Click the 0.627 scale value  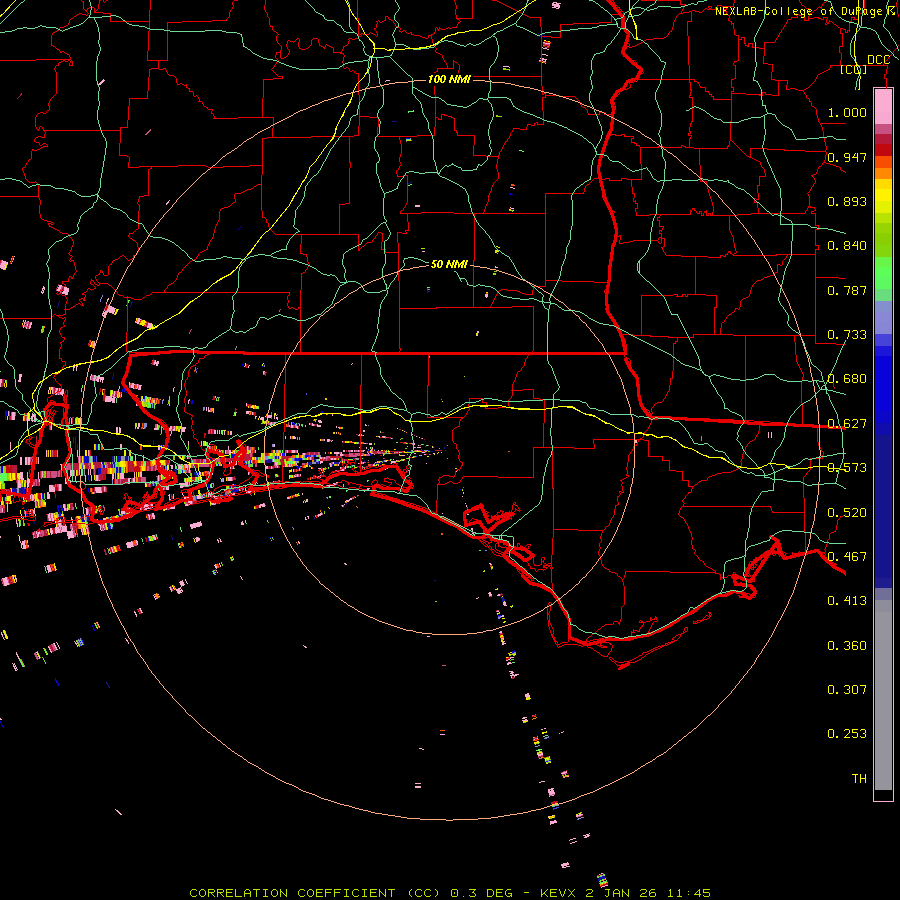pos(847,424)
